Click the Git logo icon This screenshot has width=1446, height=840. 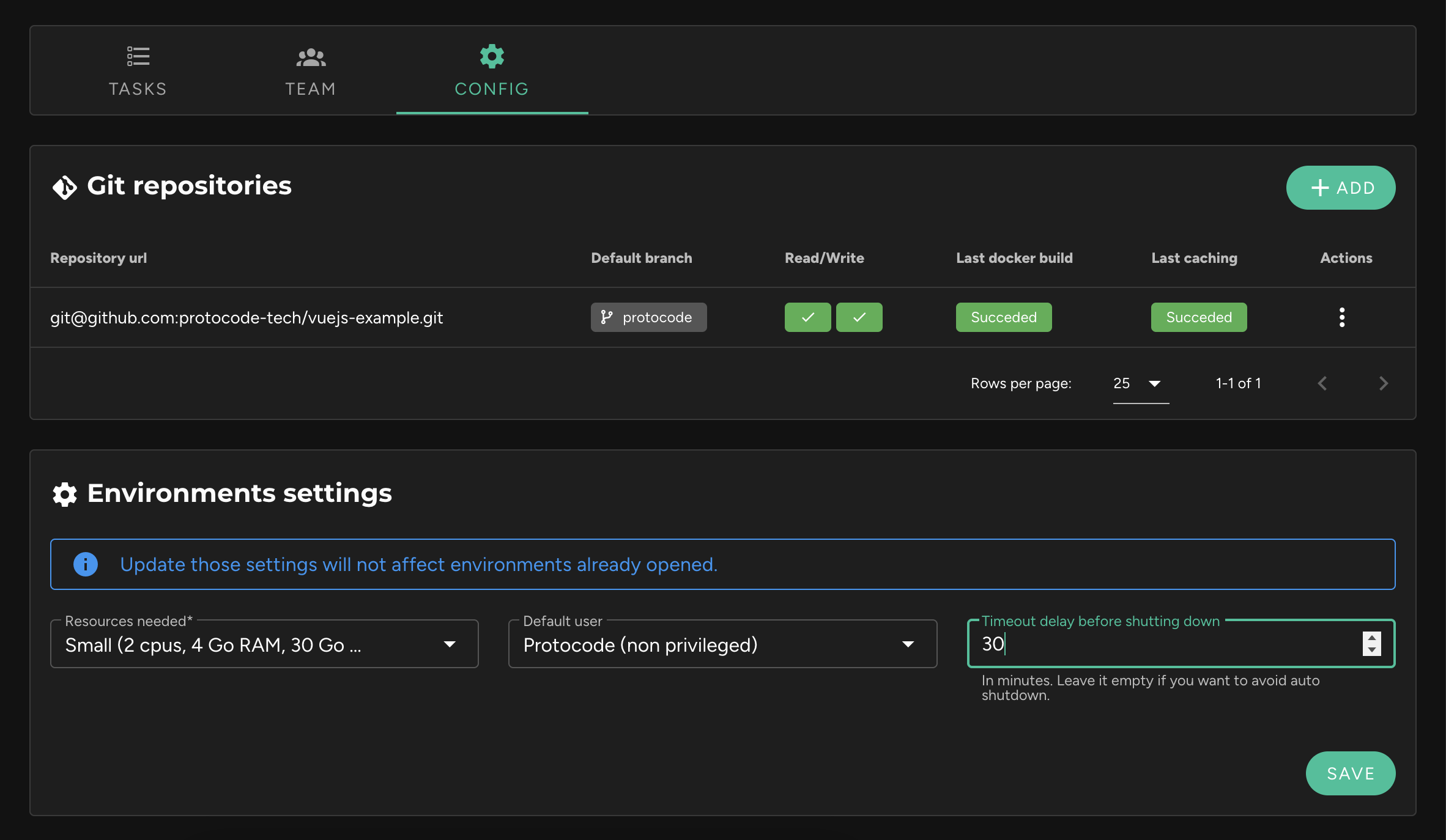(x=64, y=187)
